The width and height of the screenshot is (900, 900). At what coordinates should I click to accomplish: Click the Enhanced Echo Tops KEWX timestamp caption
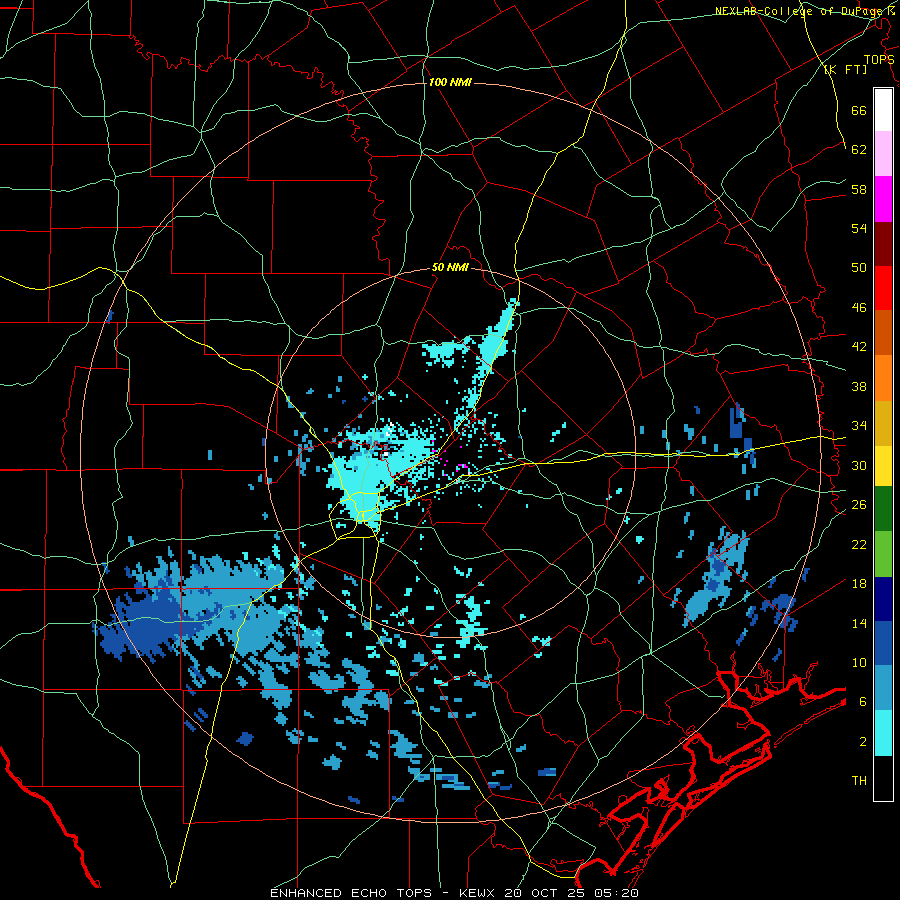(454, 893)
